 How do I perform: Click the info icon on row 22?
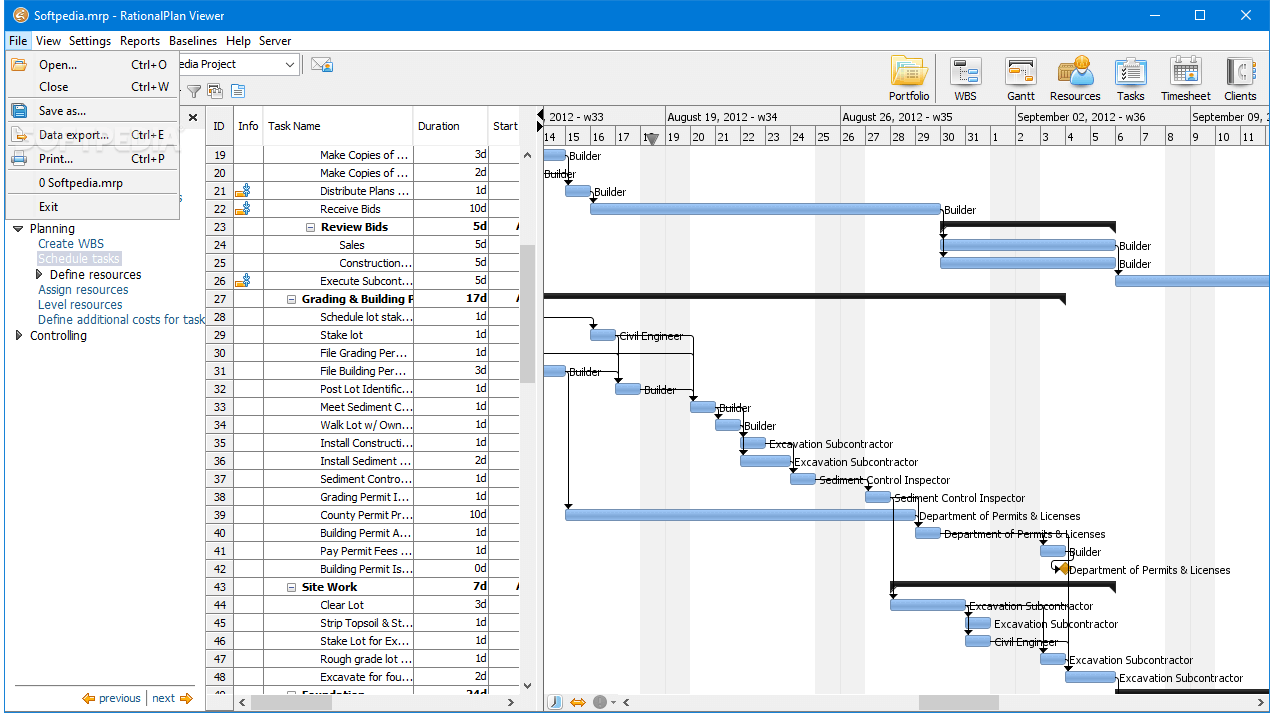tap(242, 209)
